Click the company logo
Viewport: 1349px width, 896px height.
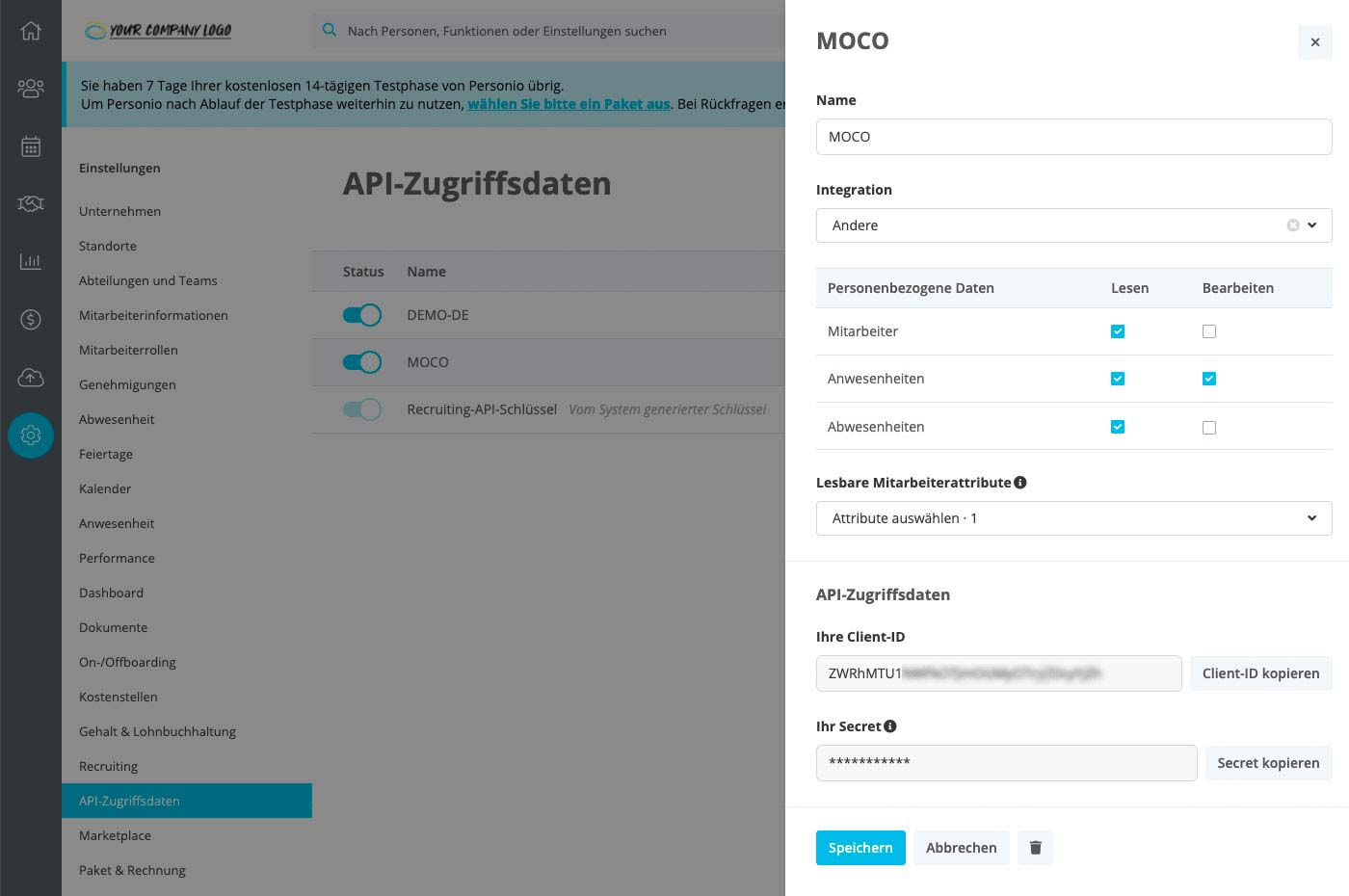[x=159, y=31]
